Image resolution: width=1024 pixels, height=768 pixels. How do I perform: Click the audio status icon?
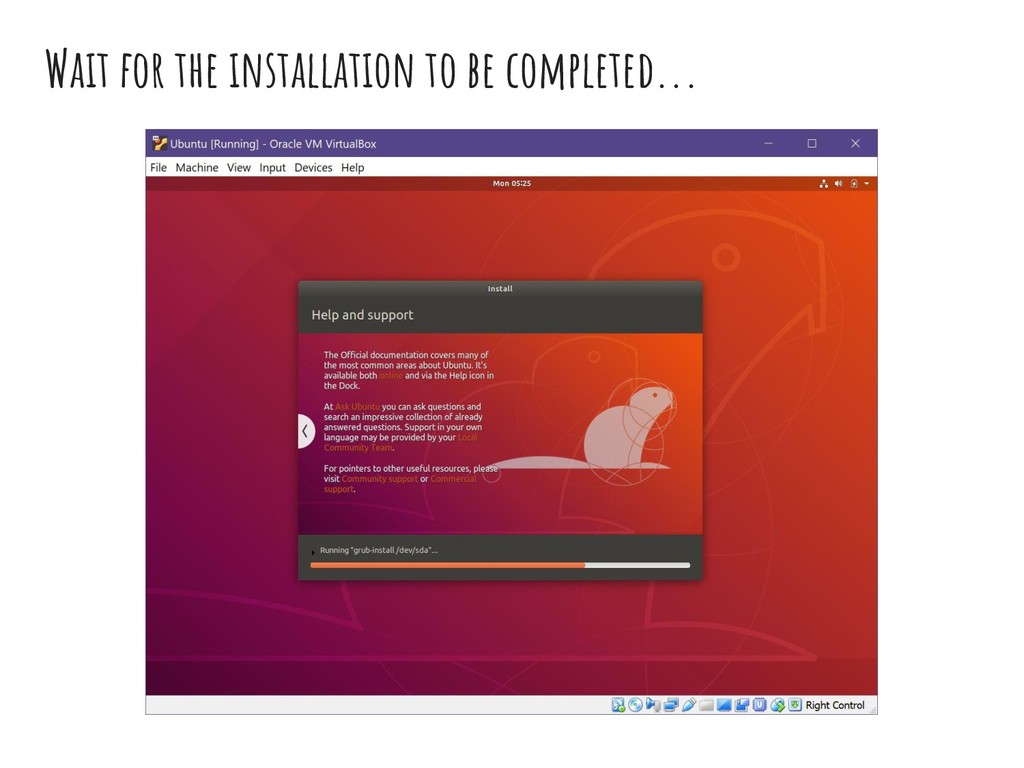point(653,705)
